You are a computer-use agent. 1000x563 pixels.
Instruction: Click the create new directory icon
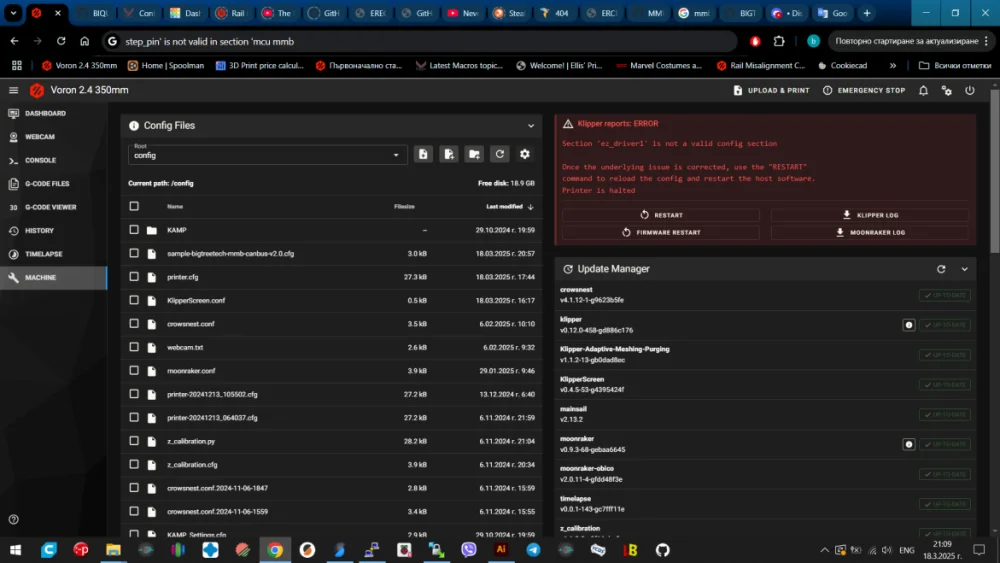click(474, 154)
